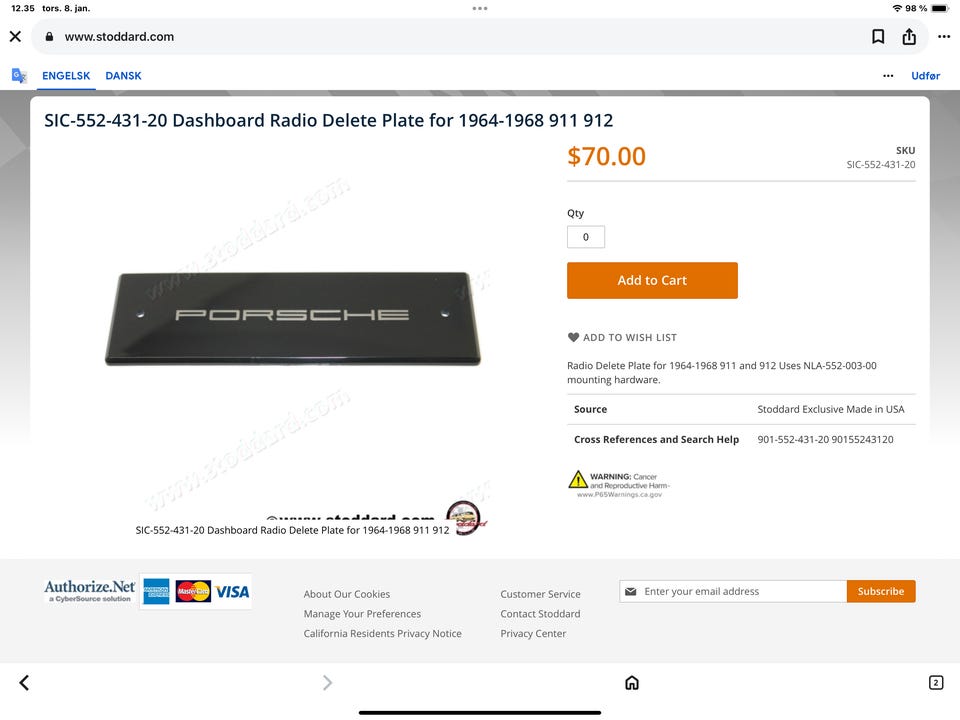Tap the Porsche plate product image
Viewport: 960px width, 720px height.
(293, 318)
